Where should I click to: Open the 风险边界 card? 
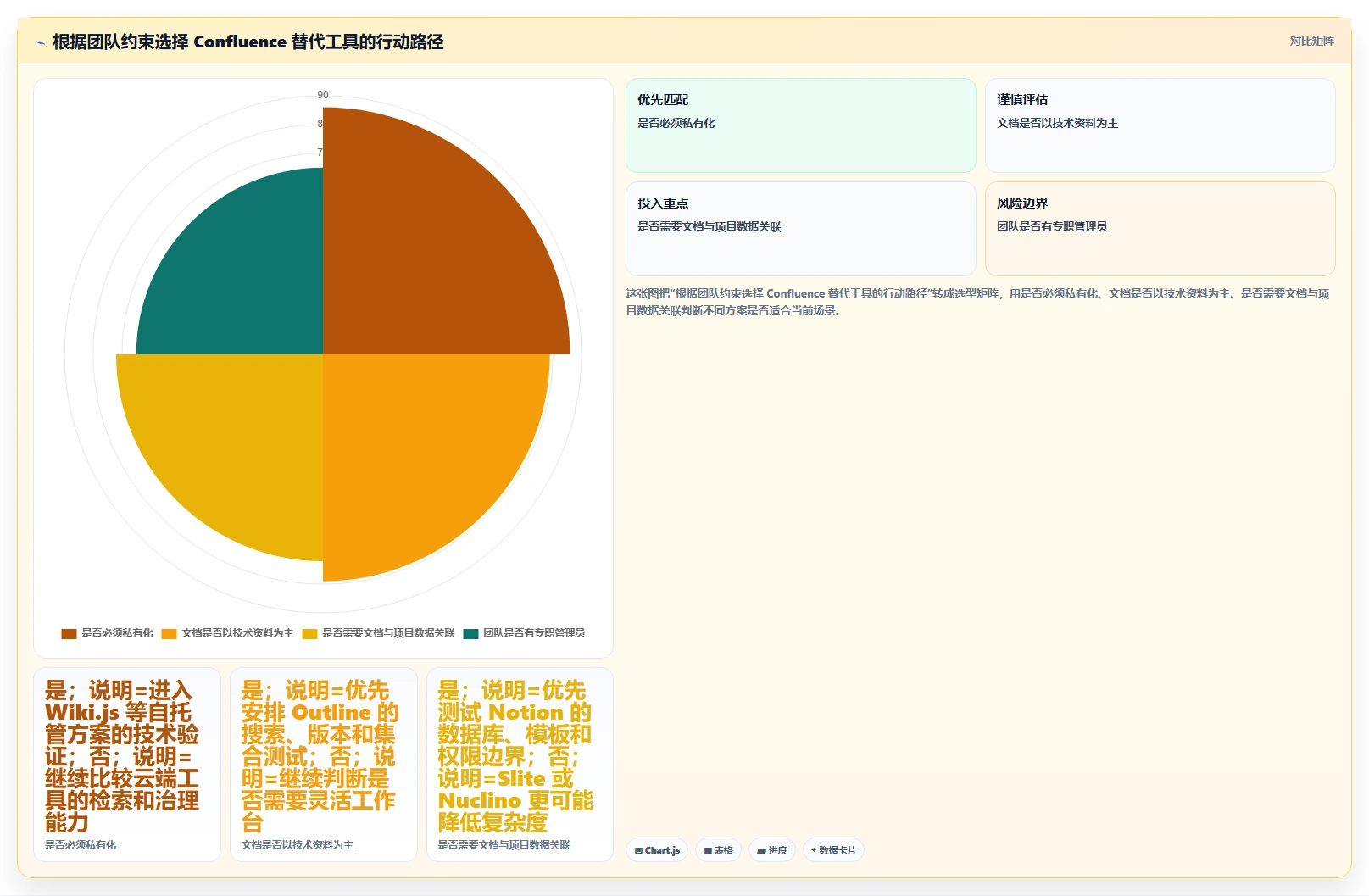coord(1160,229)
